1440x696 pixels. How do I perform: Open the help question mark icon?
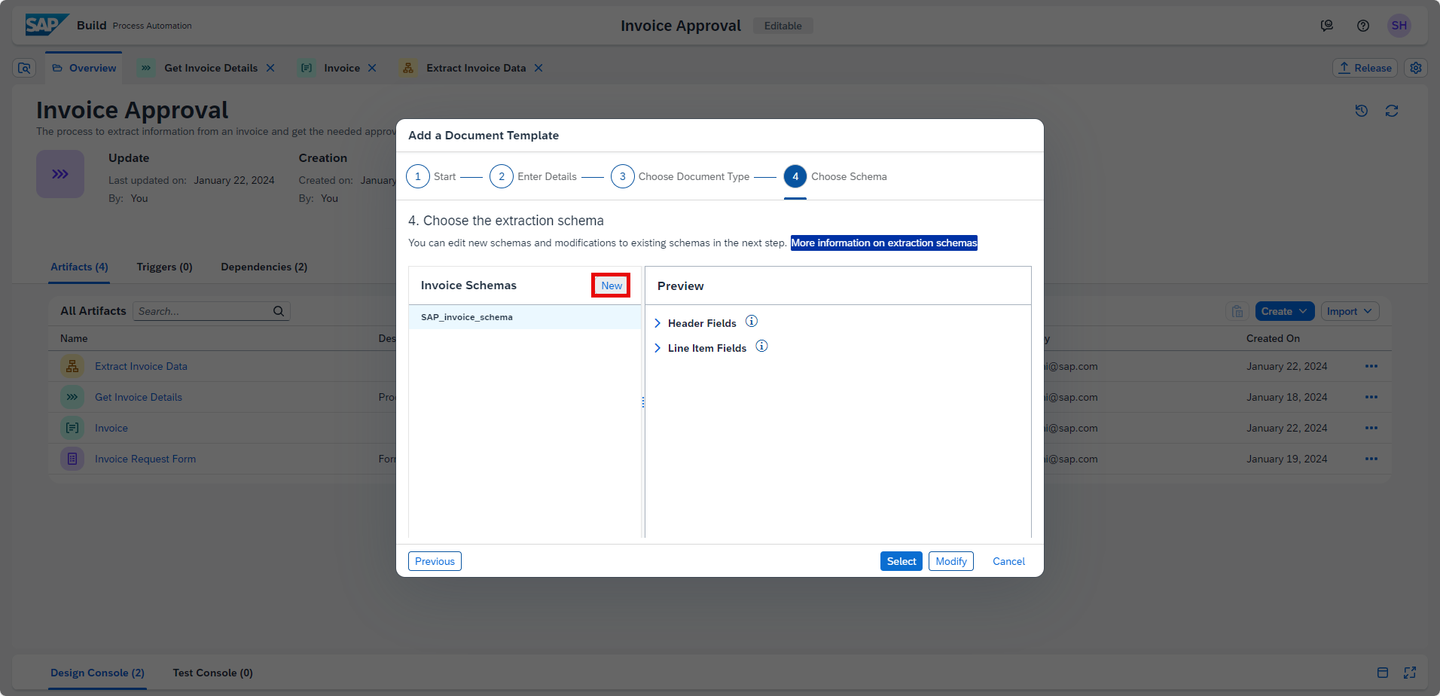[x=1363, y=26]
